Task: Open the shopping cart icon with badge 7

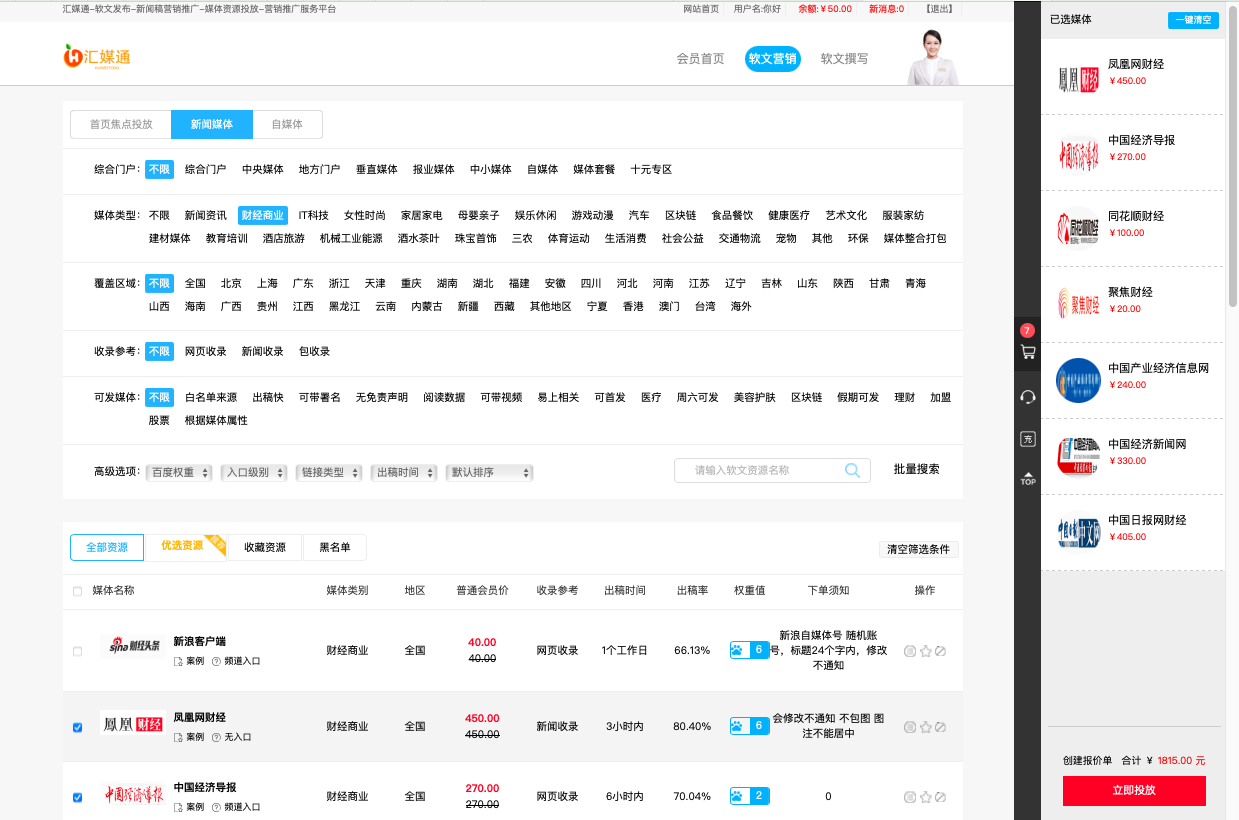Action: click(x=1027, y=352)
